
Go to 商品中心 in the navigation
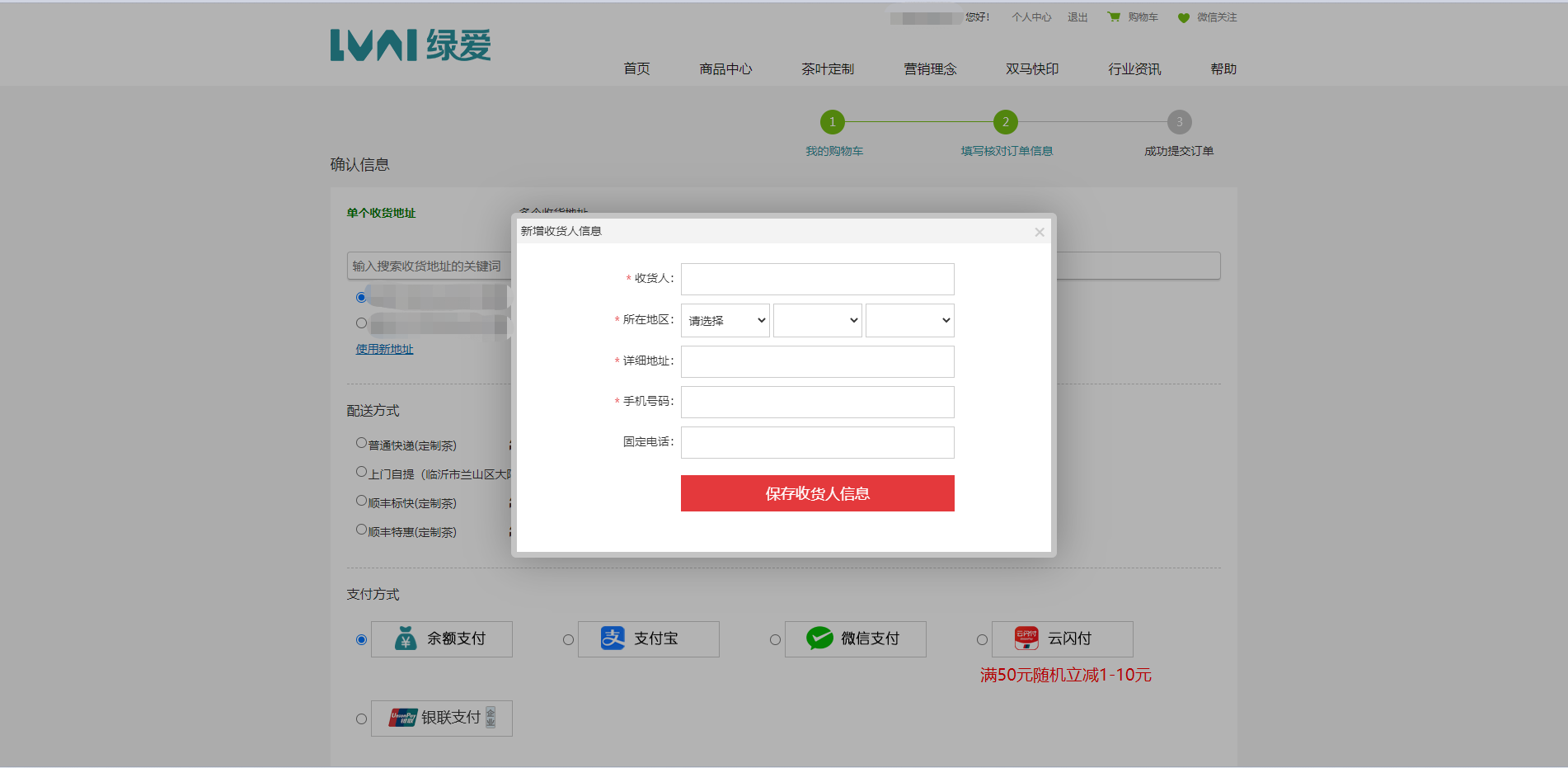(x=725, y=69)
